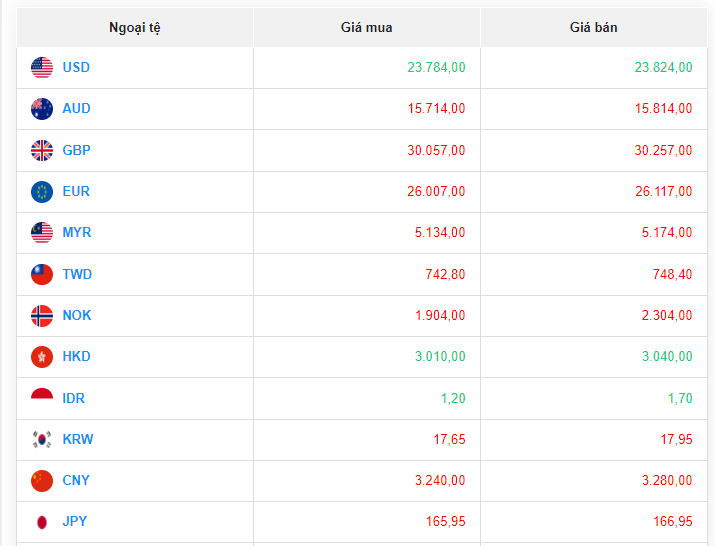715x546 pixels.
Task: Click the NOK sell price 2.304,00
Action: (x=663, y=316)
